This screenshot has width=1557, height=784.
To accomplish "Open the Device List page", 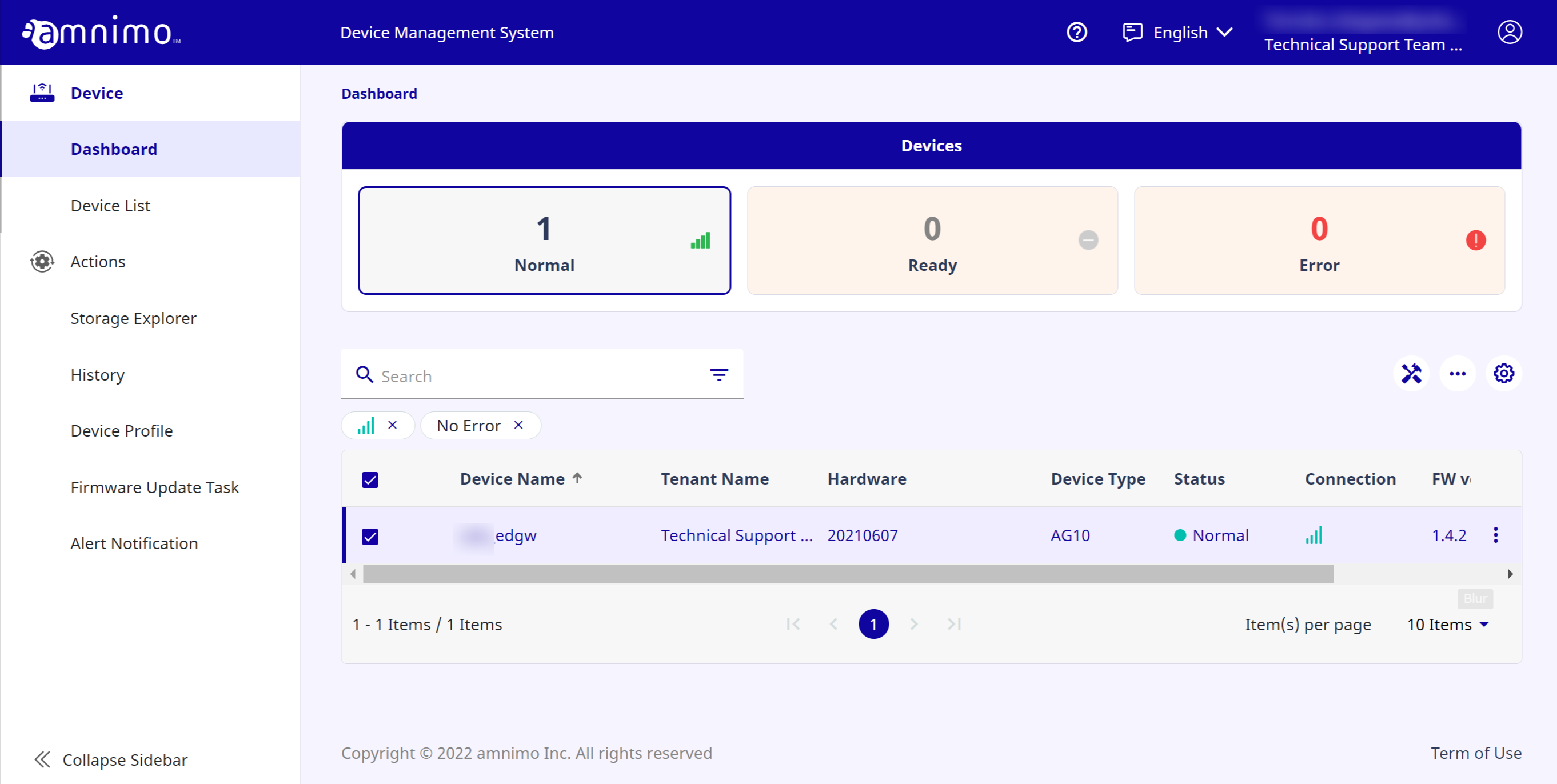I will pos(110,205).
